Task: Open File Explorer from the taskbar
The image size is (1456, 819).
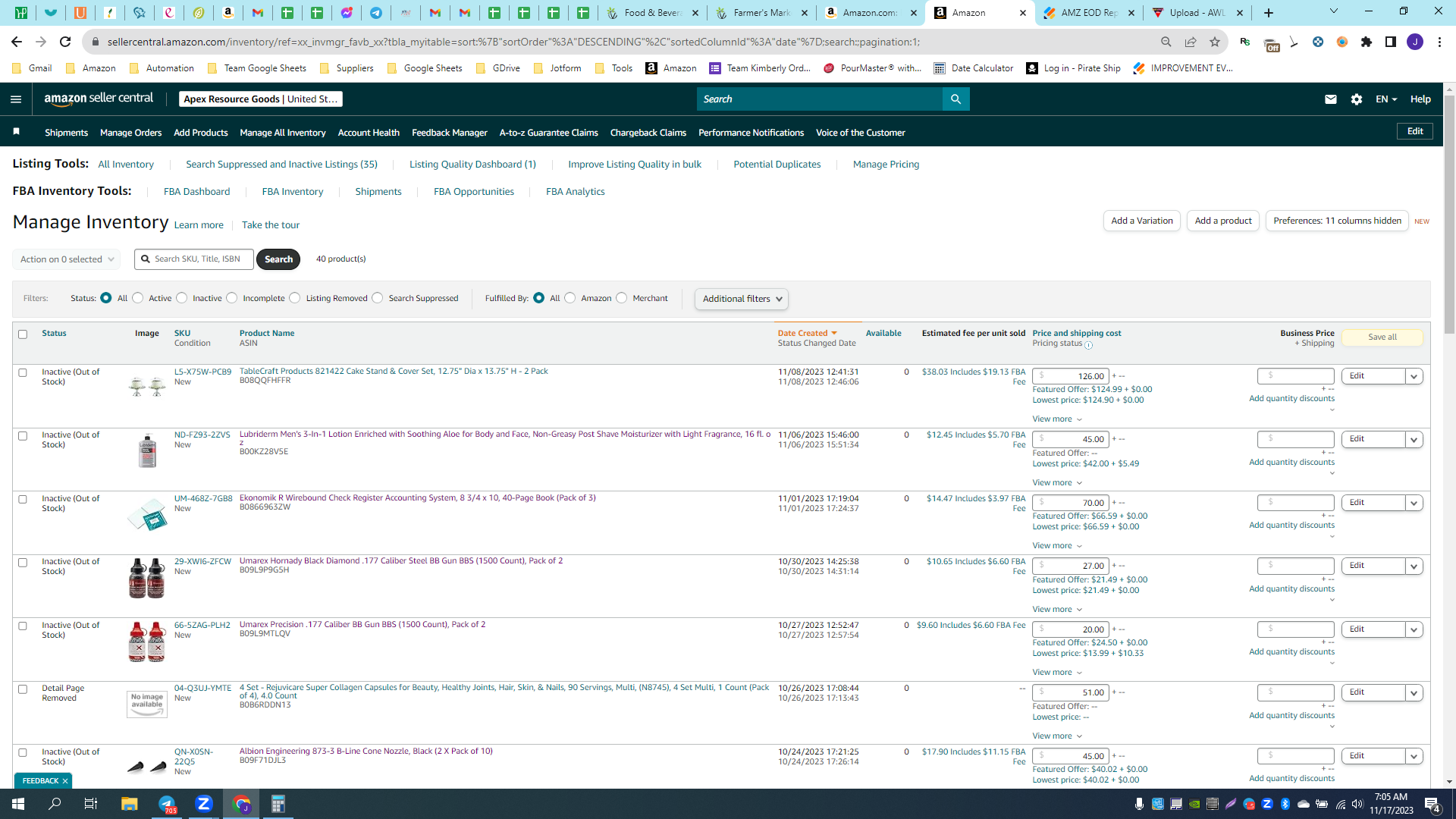Action: coord(130,804)
